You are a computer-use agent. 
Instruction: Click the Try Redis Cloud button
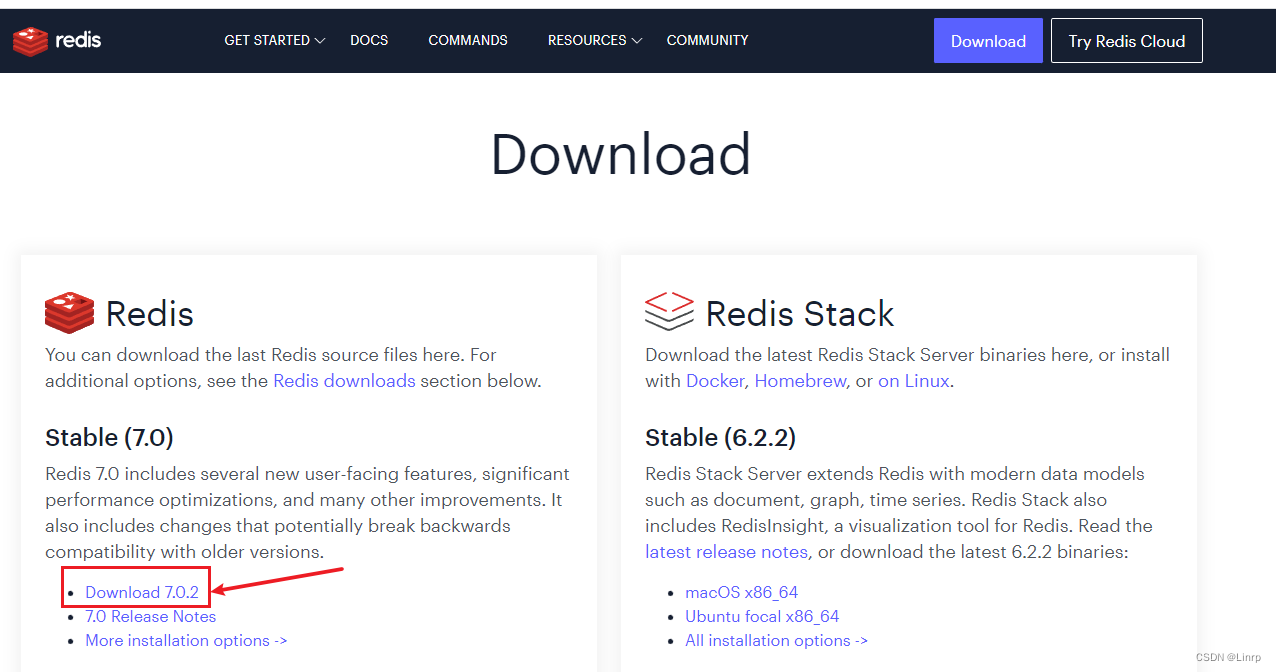(x=1126, y=40)
